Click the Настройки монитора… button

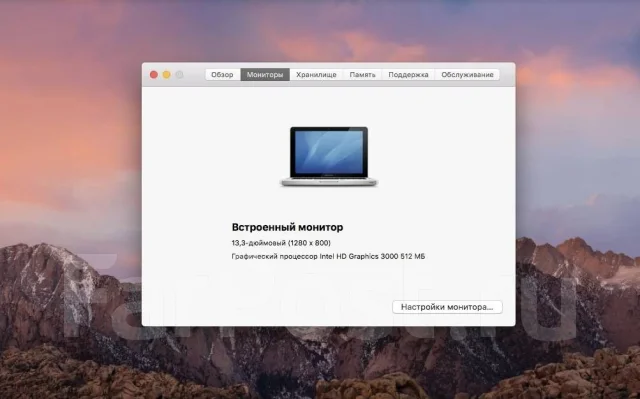(x=447, y=307)
